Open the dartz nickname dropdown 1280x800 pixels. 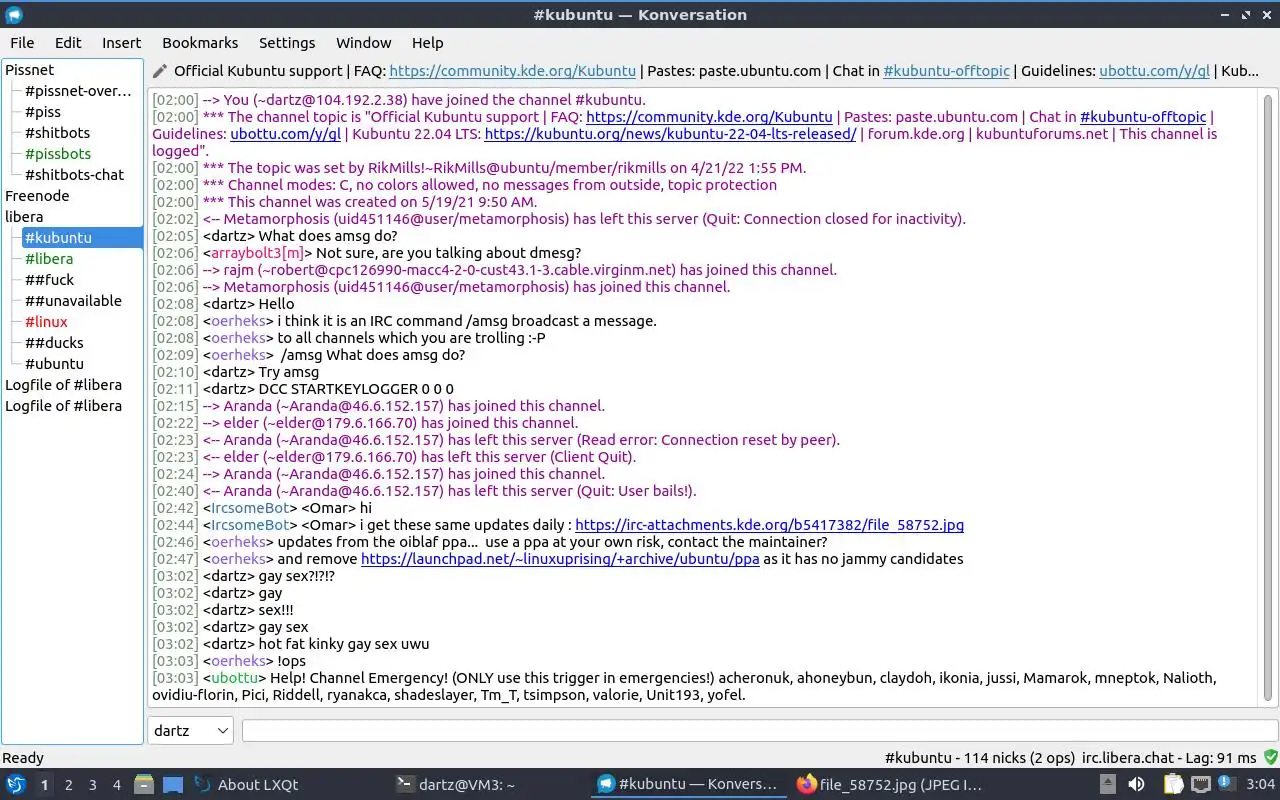click(x=190, y=730)
